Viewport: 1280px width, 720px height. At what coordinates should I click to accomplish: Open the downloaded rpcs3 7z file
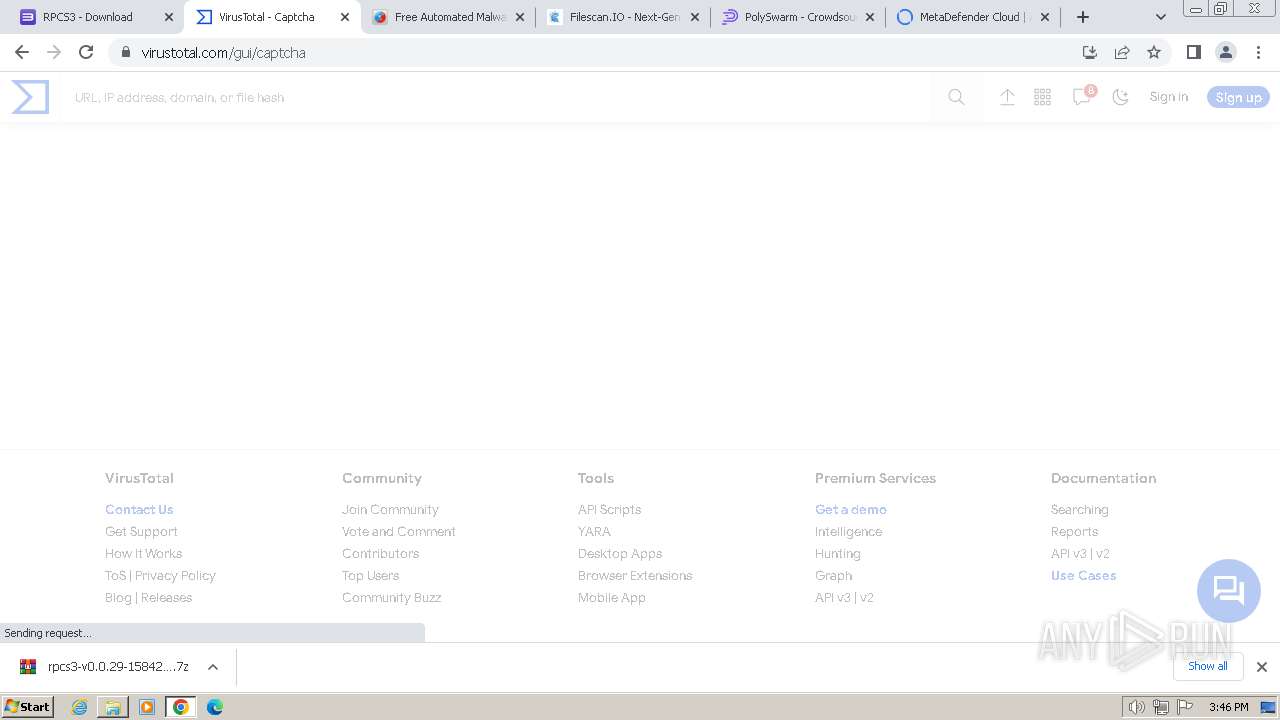105,667
